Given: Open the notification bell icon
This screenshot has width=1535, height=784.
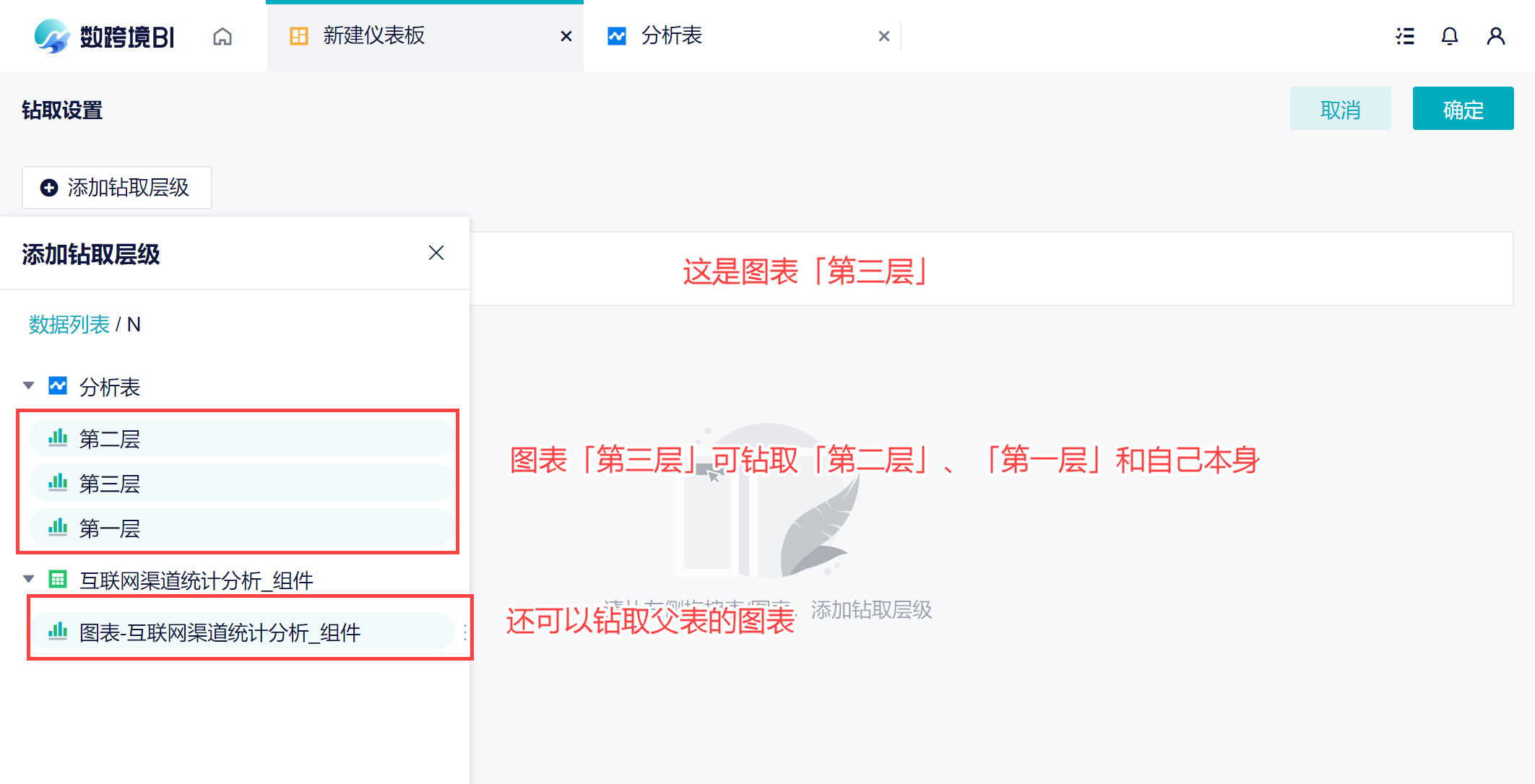Looking at the screenshot, I should [x=1449, y=36].
